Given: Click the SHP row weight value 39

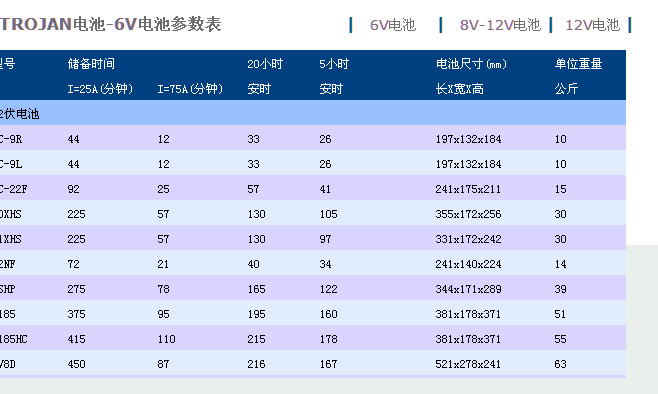Looking at the screenshot, I should [561, 289].
